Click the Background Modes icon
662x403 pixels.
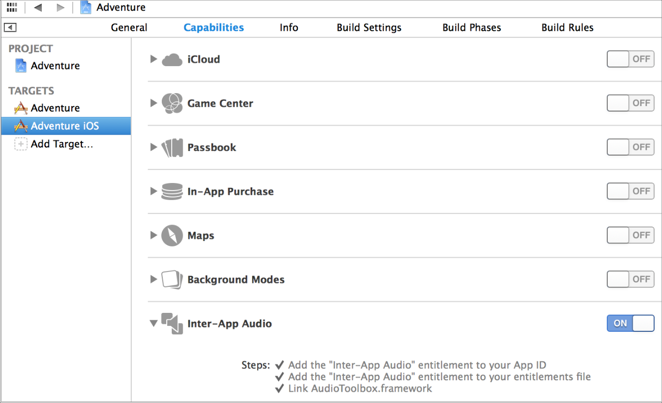click(x=172, y=279)
